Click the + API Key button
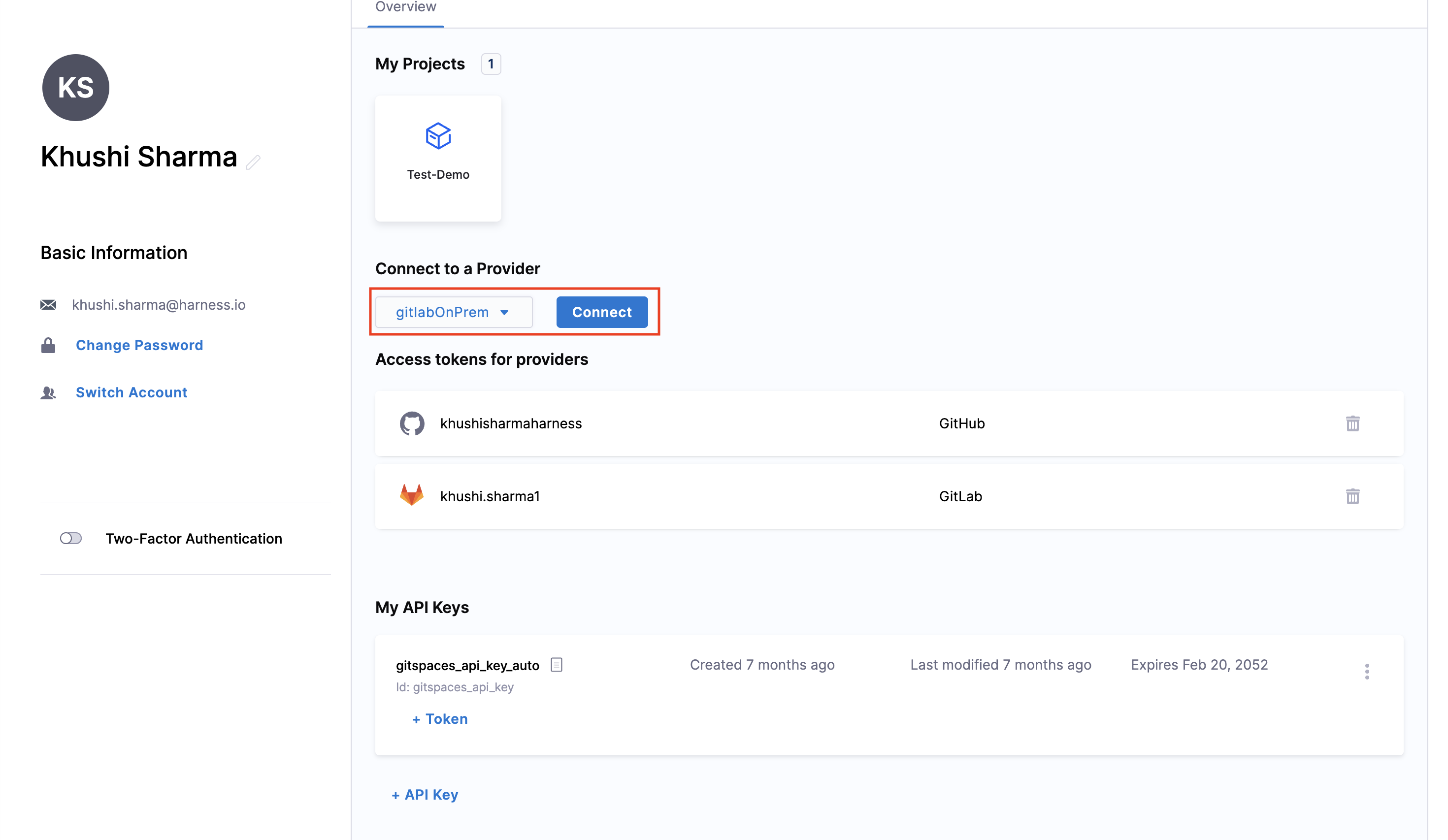1448x840 pixels. (425, 795)
